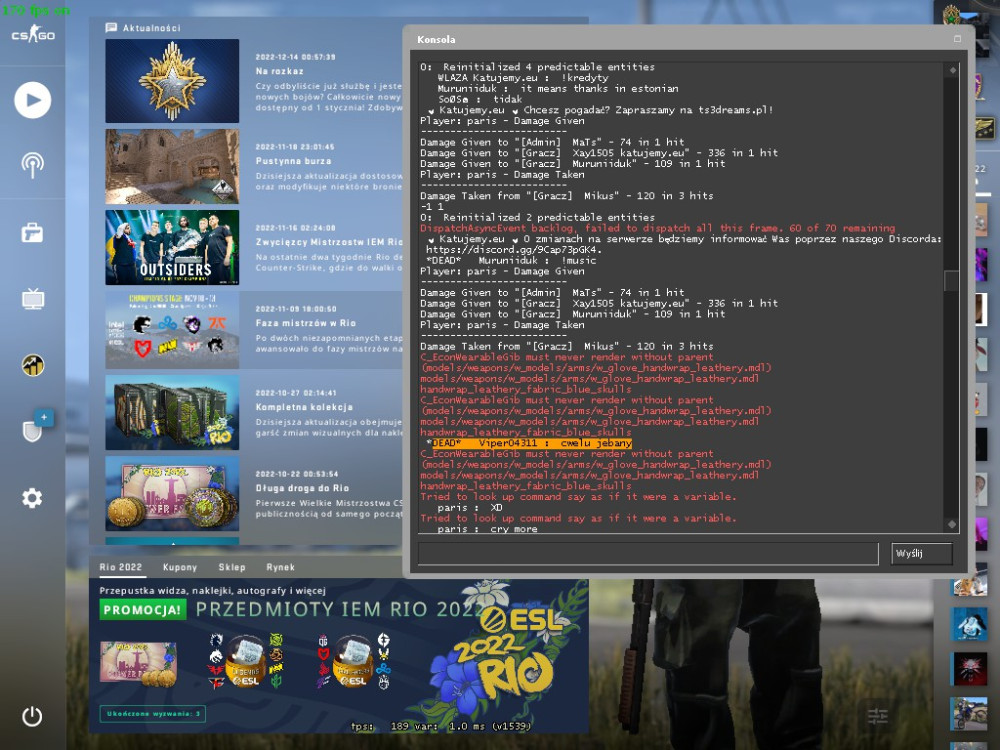Click the red DispatchAsyncEvent backlog error line
This screenshot has height=750, width=1000.
tap(658, 228)
